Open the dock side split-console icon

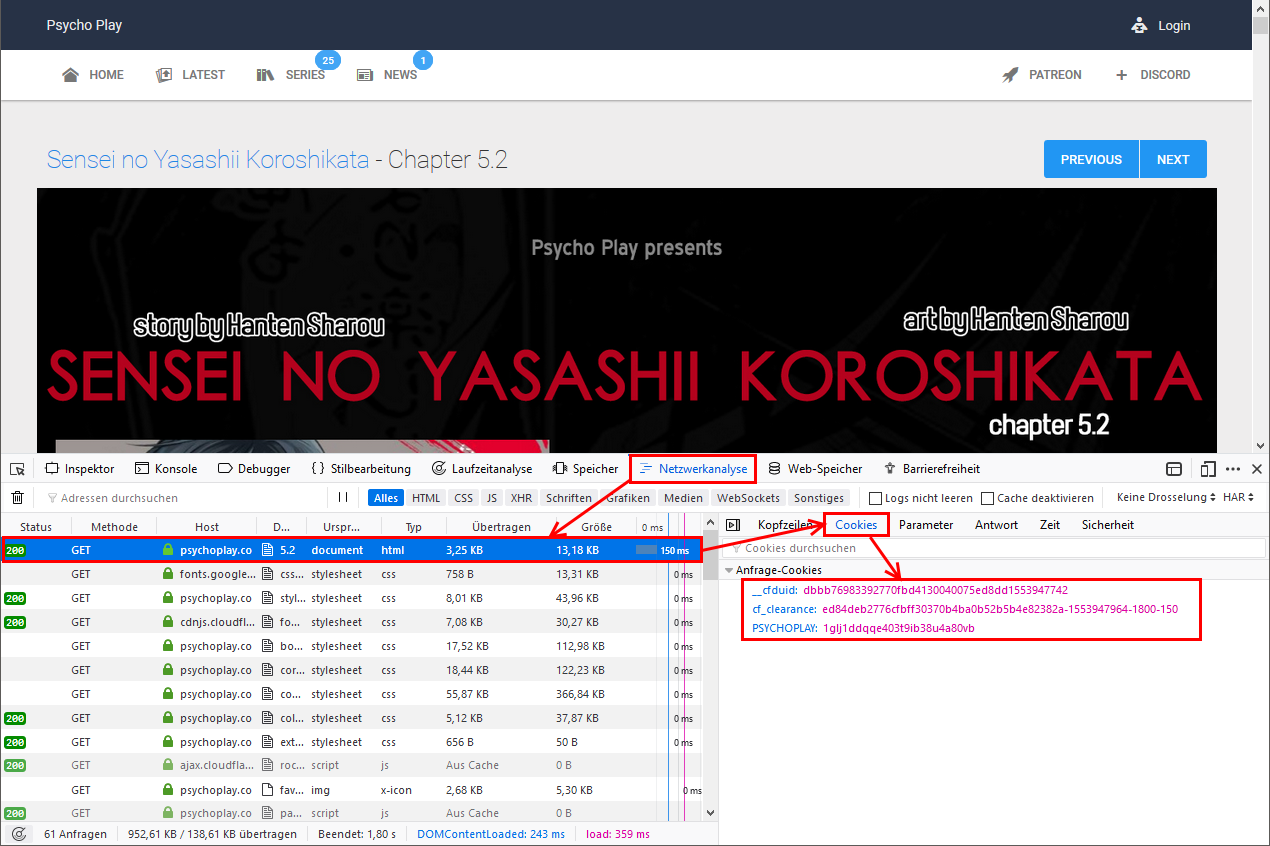[x=1174, y=468]
